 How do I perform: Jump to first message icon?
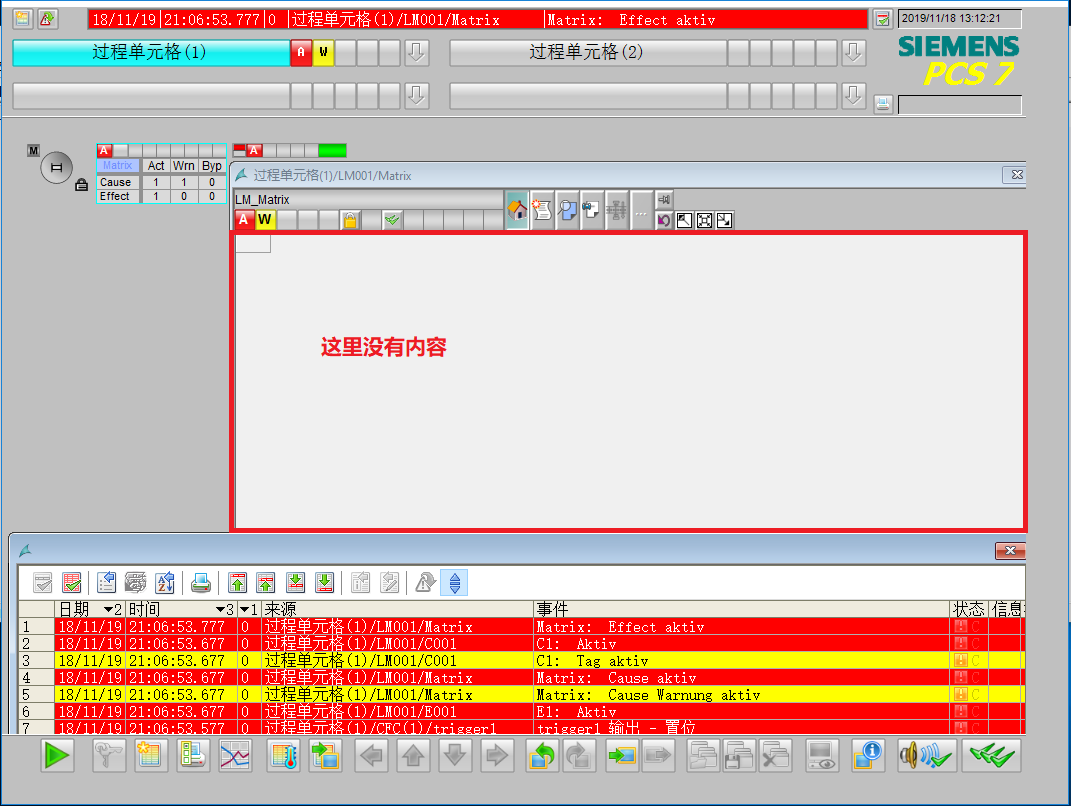[x=237, y=583]
